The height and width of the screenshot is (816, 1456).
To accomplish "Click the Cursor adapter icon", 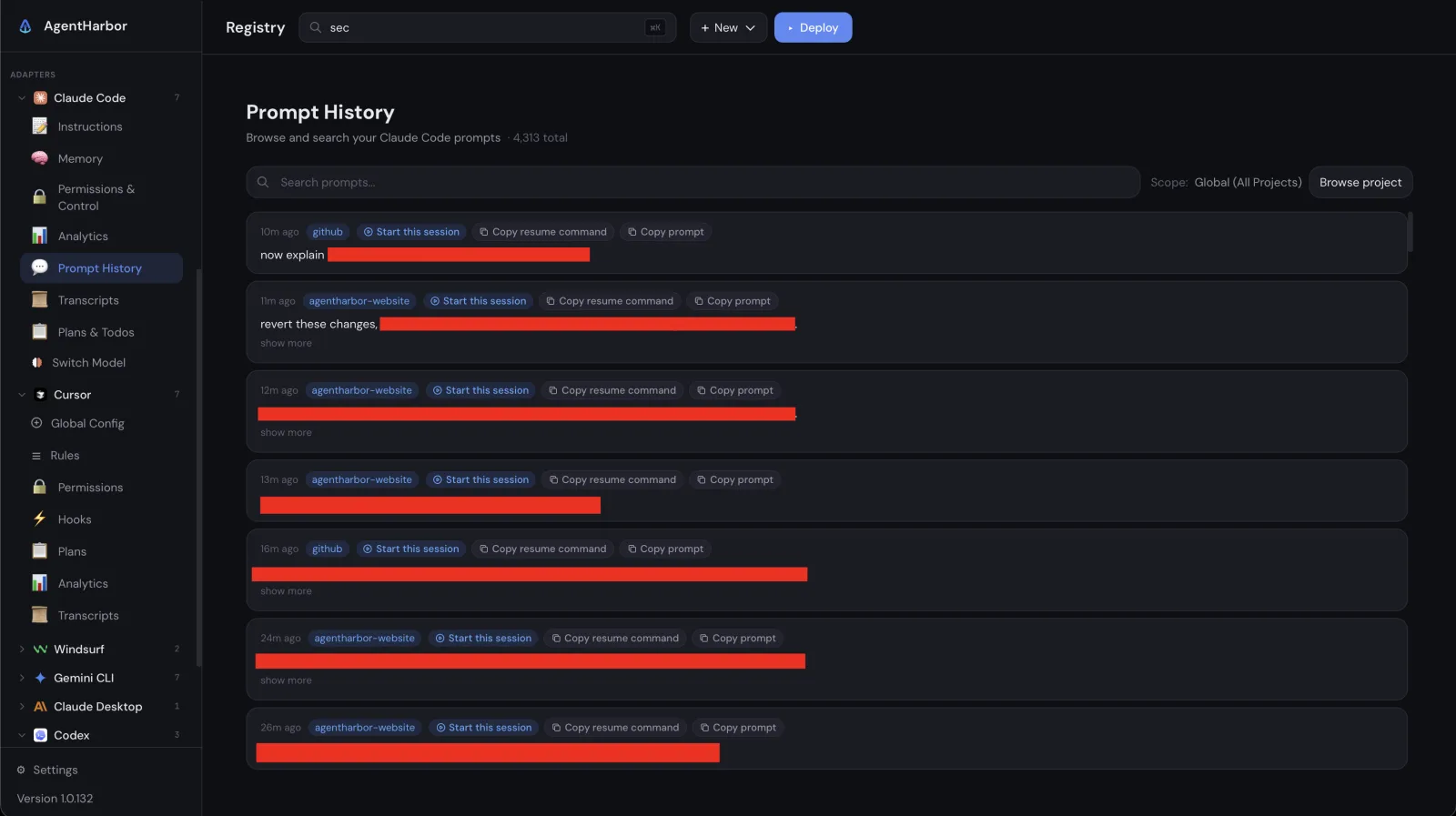I will (x=40, y=395).
